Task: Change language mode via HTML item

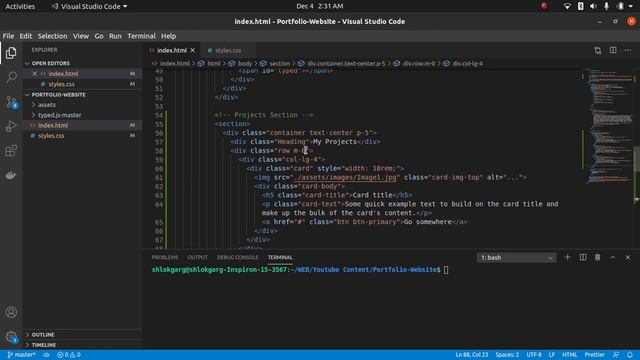Action: pyautogui.click(x=569, y=355)
